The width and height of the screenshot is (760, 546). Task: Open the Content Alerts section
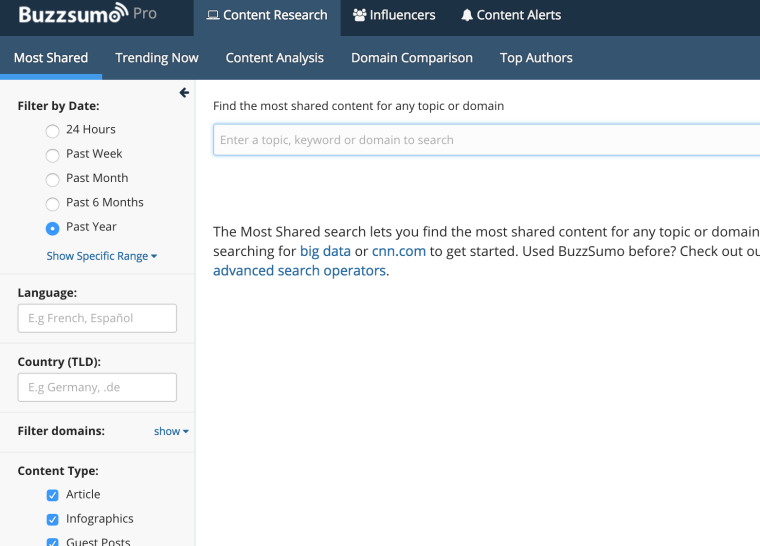tap(511, 16)
